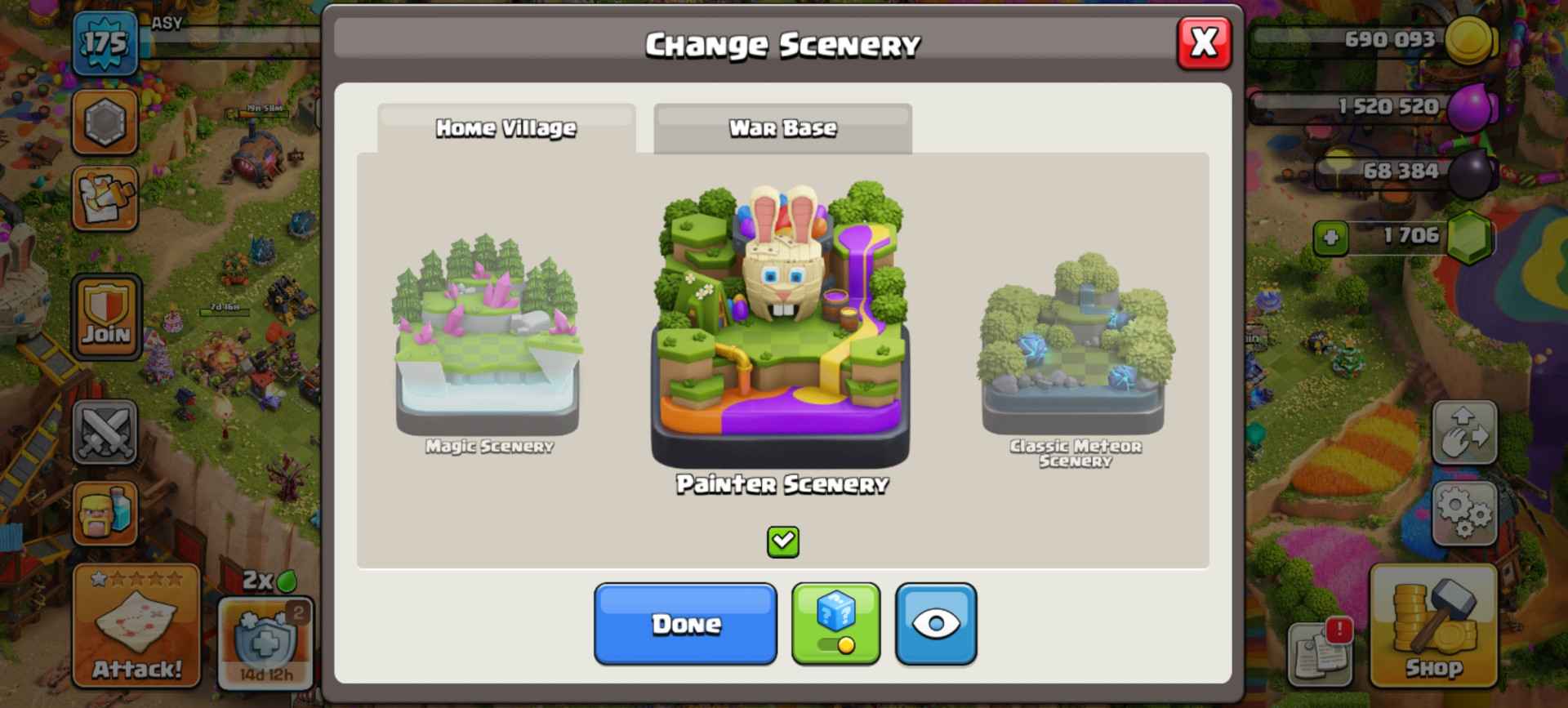Open the crossed swords battle icon

click(105, 432)
